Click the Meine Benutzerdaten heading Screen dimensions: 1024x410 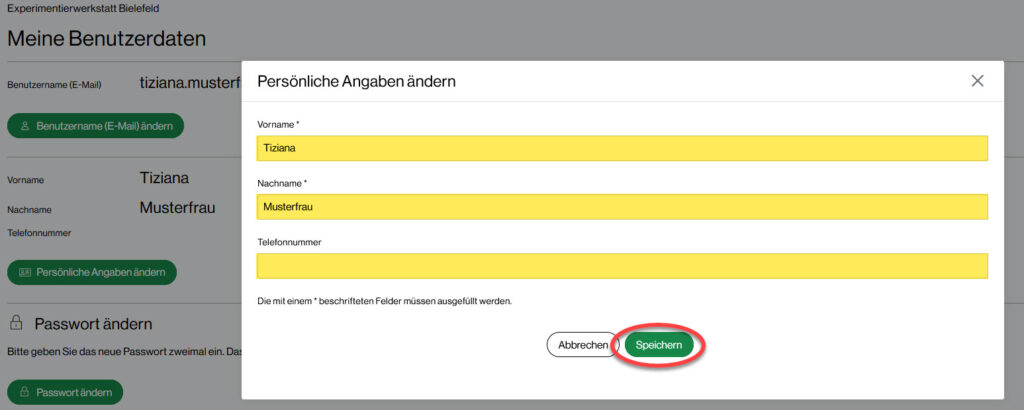[106, 39]
